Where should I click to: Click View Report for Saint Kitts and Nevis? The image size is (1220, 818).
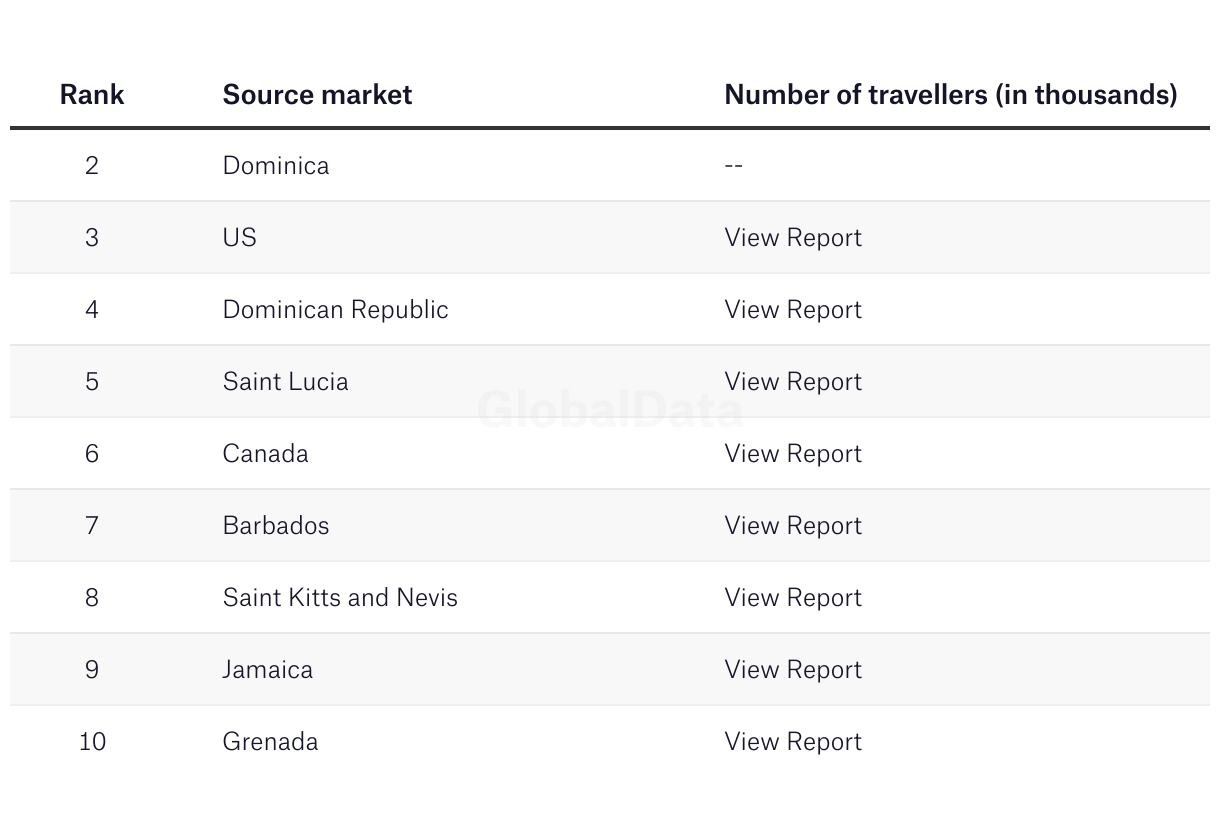point(793,597)
